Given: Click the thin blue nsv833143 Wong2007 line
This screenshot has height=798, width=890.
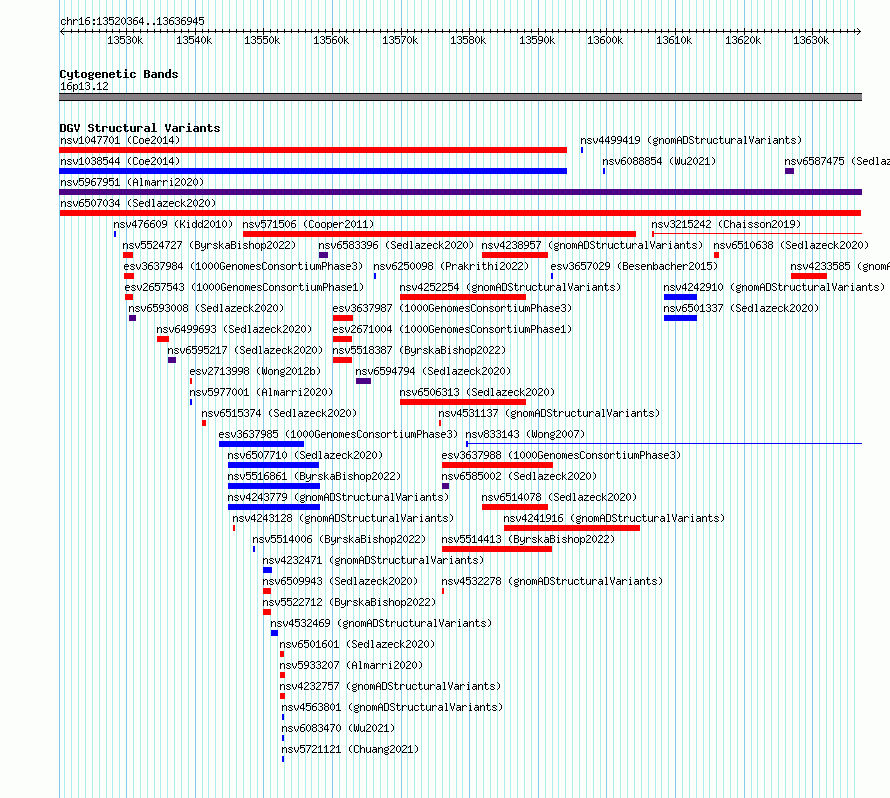Looking at the screenshot, I should pos(664,443).
